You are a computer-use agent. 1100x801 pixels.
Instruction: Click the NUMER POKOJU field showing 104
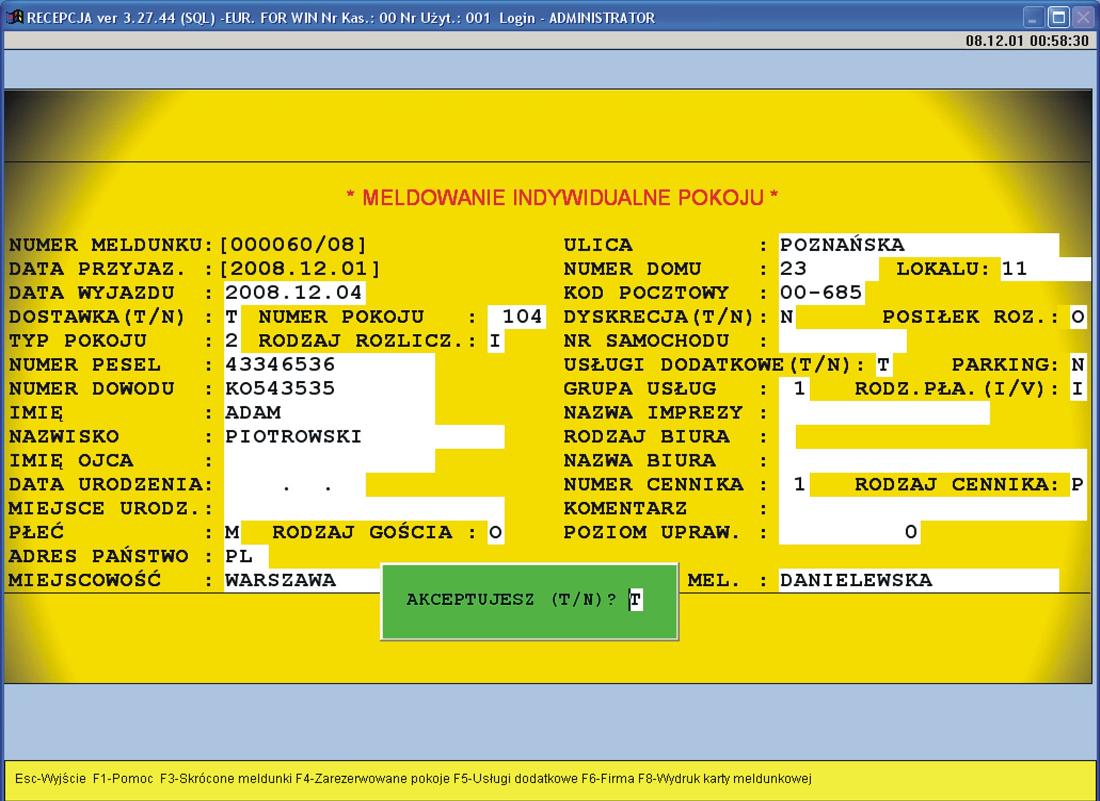(x=520, y=317)
